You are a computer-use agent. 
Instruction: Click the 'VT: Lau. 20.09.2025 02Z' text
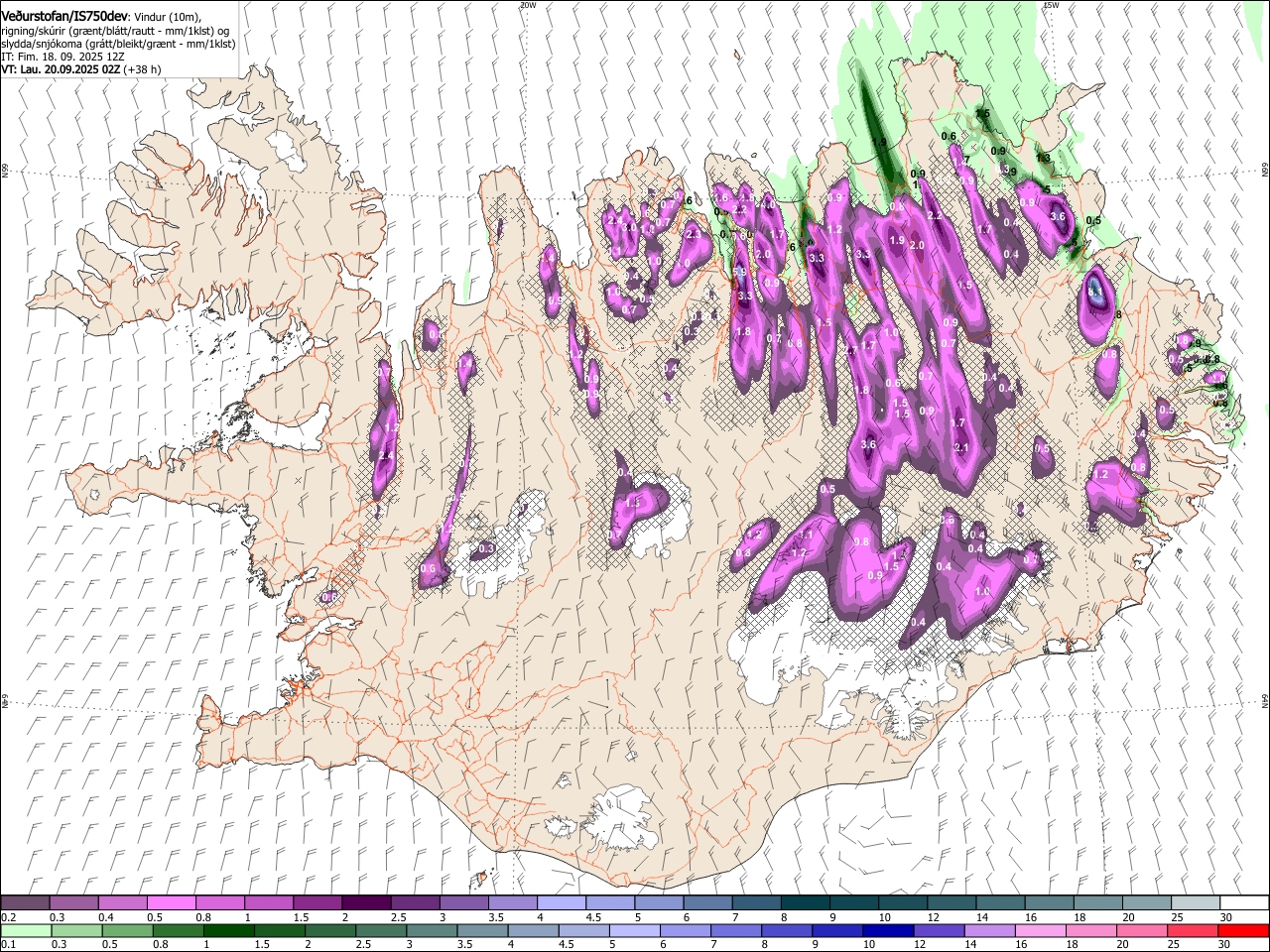61,70
